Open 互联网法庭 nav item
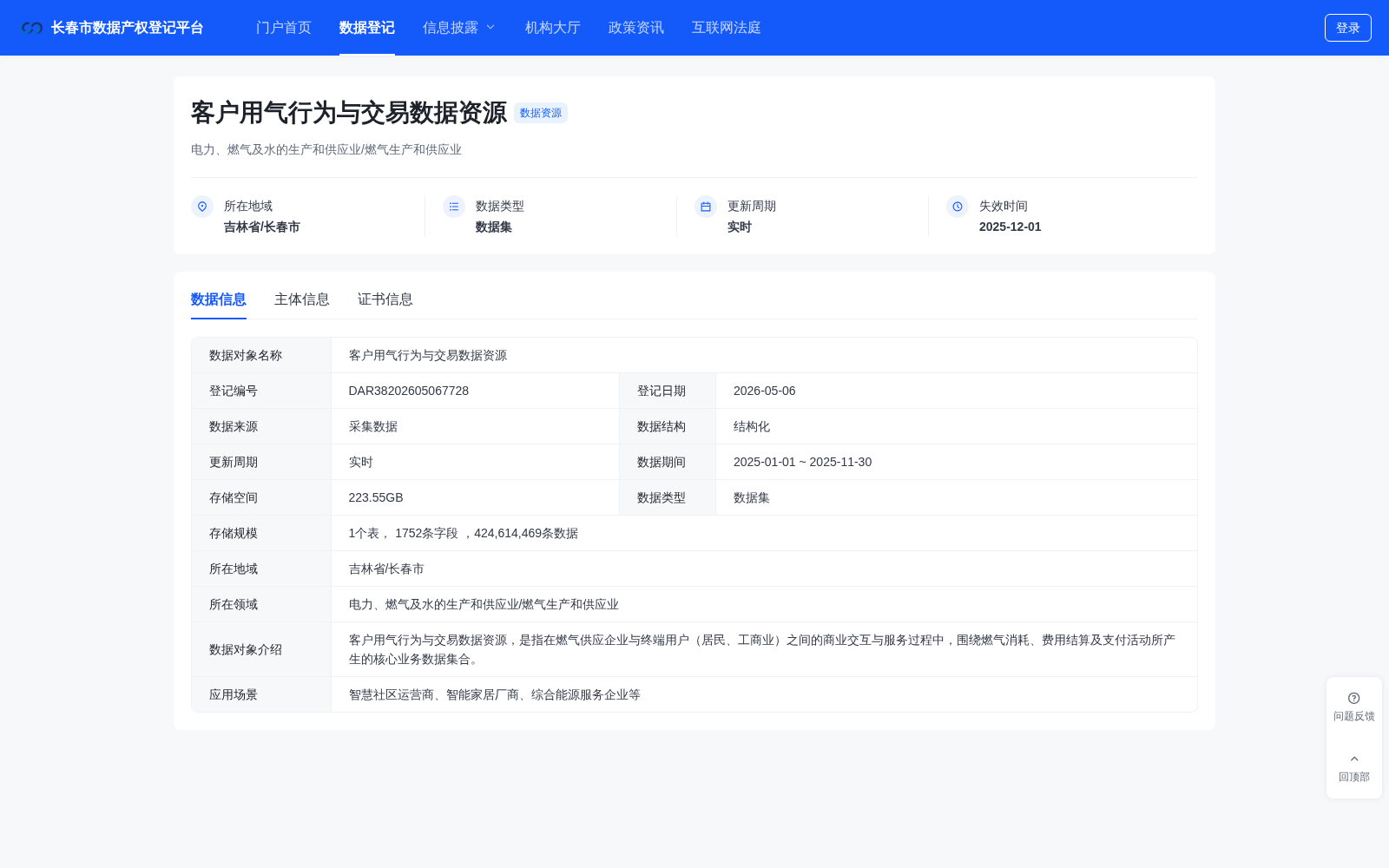 [x=727, y=28]
